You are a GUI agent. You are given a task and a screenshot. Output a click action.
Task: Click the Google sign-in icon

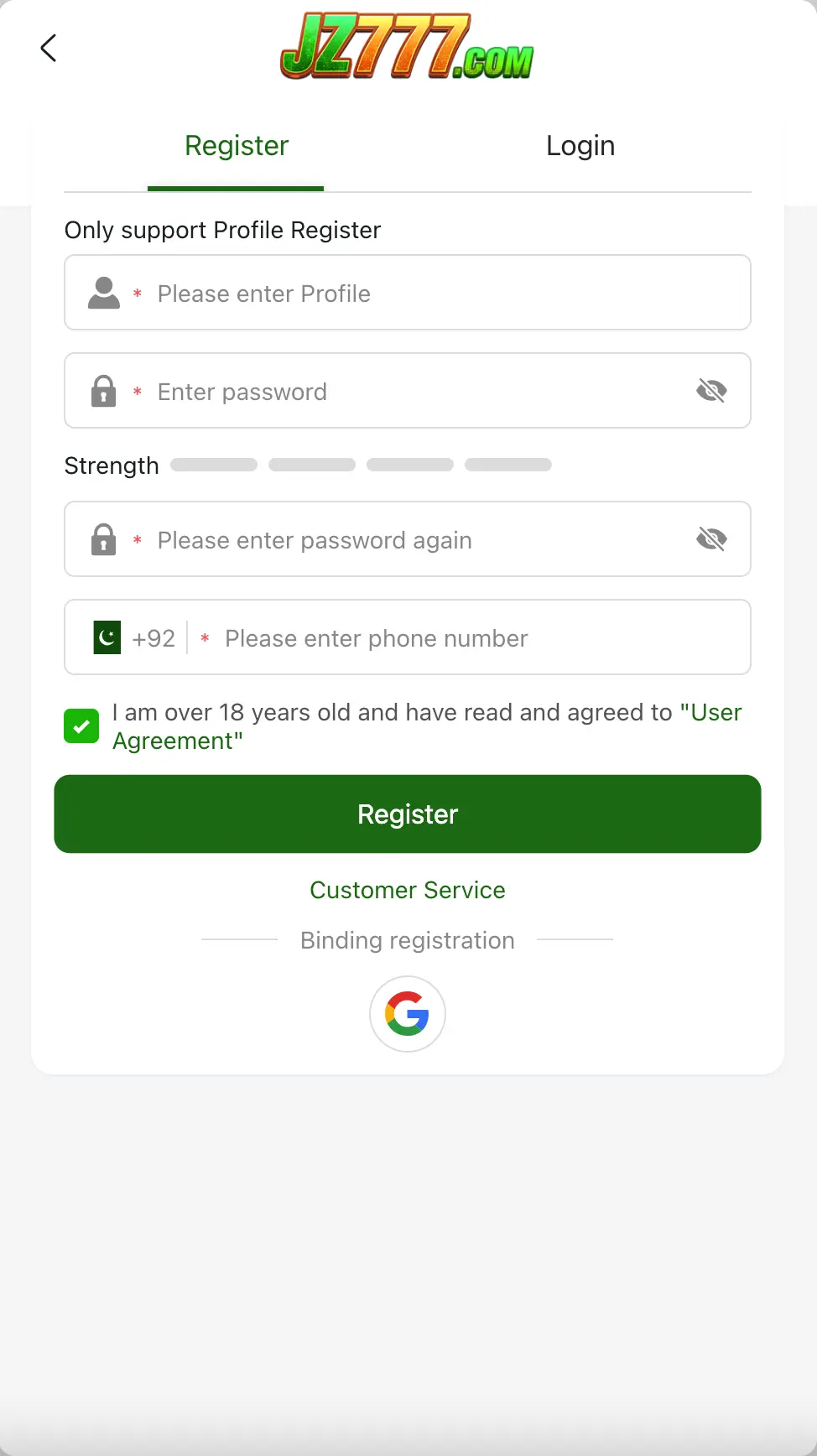click(408, 1014)
